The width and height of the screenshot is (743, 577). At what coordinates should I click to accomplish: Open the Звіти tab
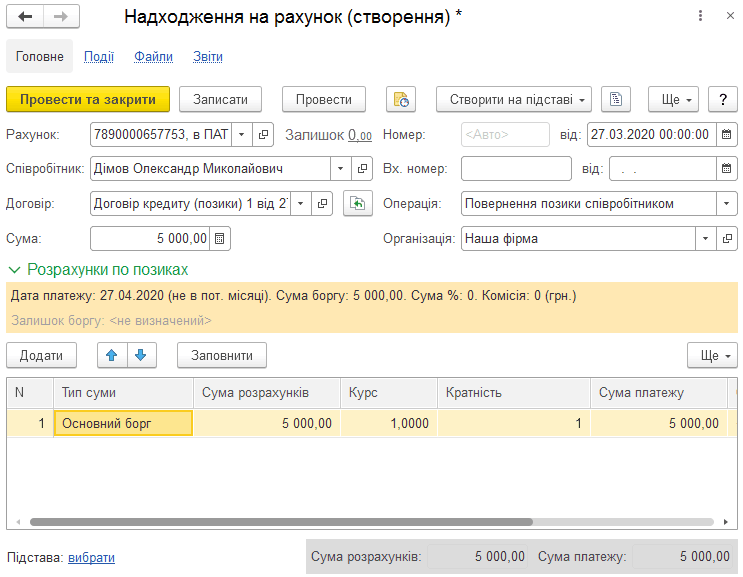[x=208, y=56]
